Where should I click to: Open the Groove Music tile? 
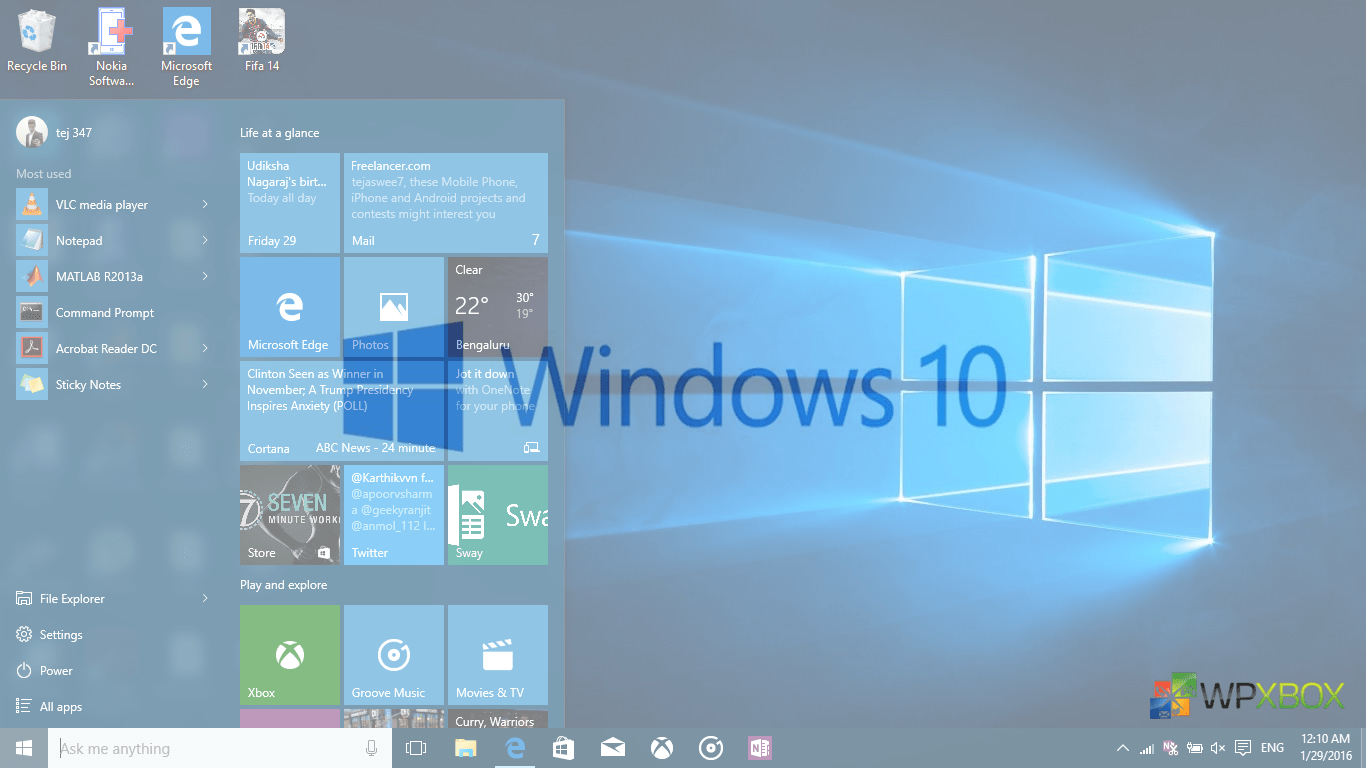394,655
